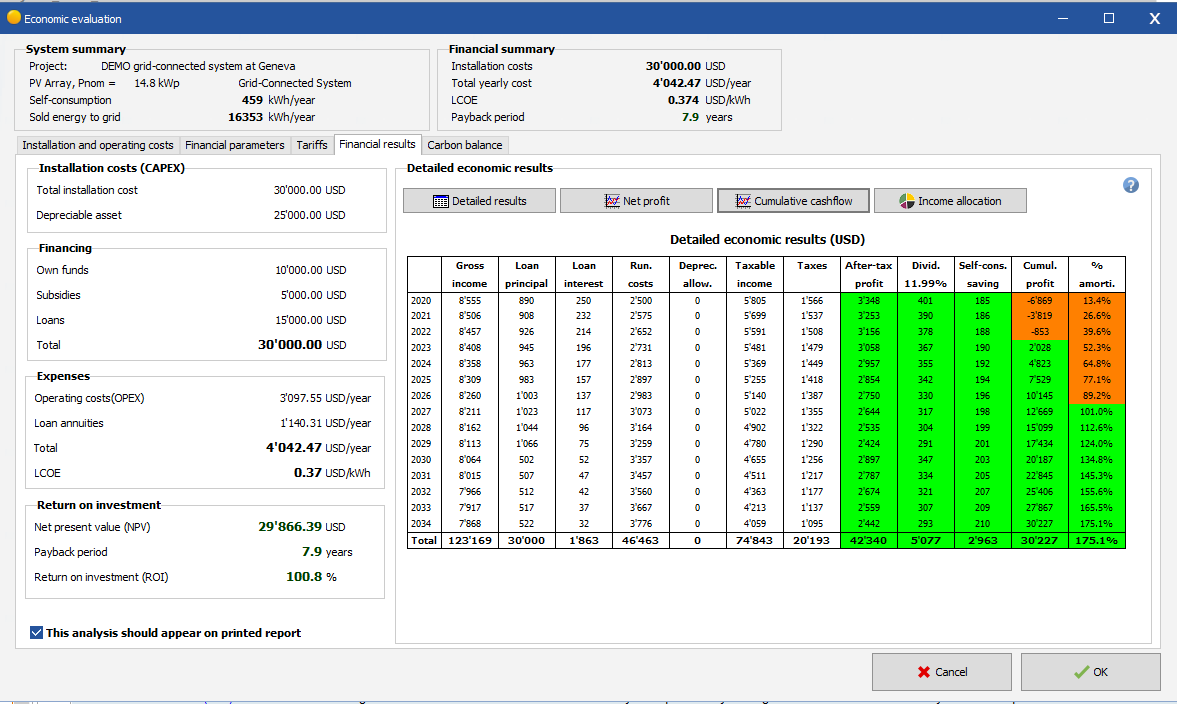This screenshot has width=1177, height=704.
Task: Click the blue help question mark icon
Action: click(1130, 185)
